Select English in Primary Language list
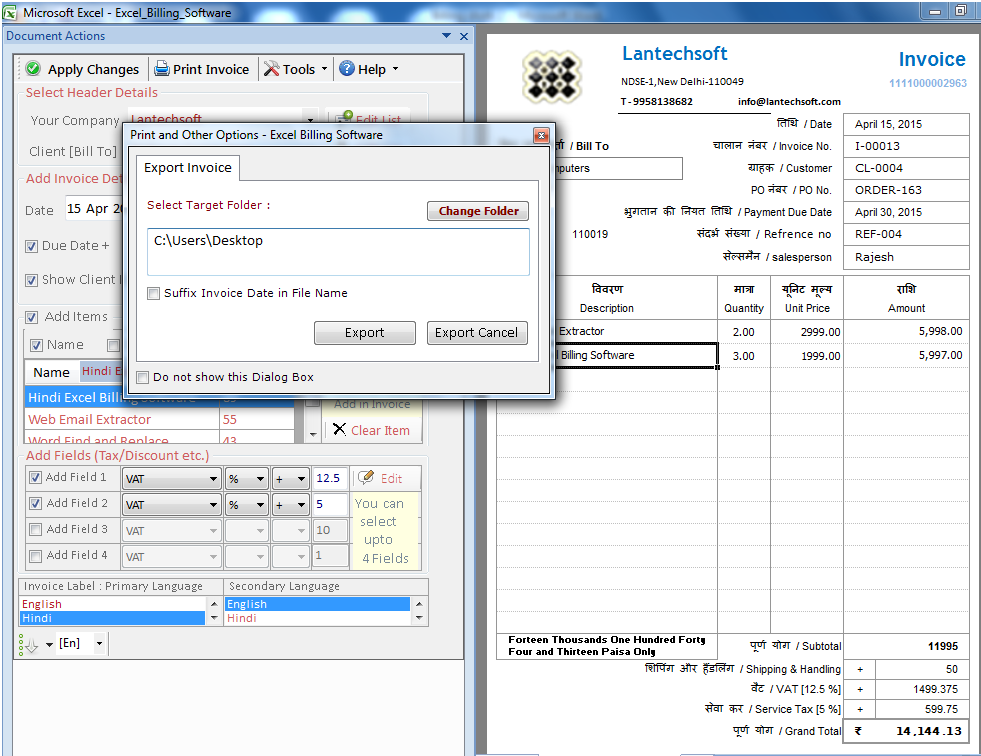The height and width of the screenshot is (756, 981). tap(112, 604)
